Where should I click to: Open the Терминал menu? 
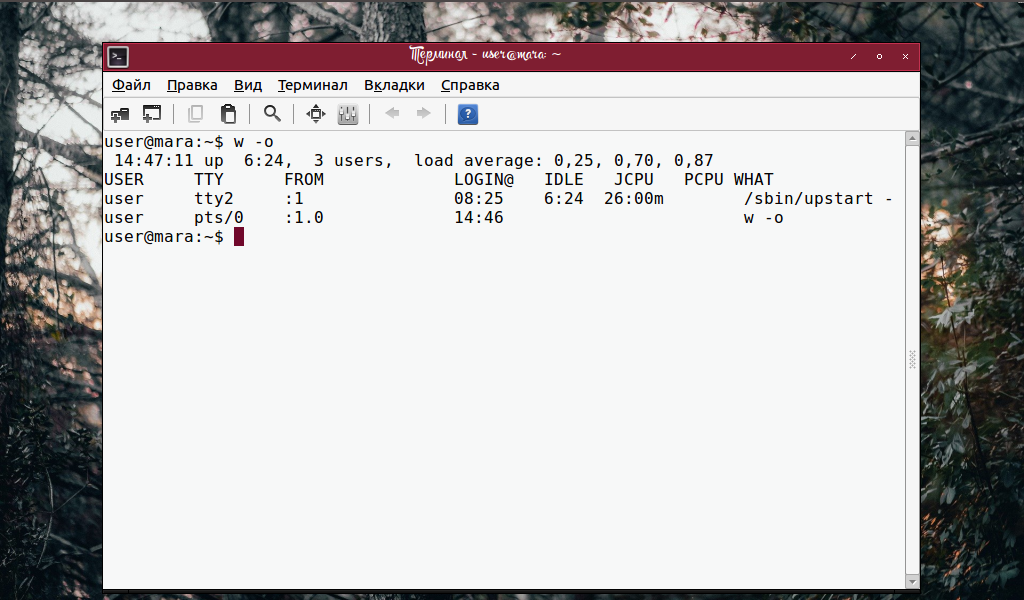[311, 85]
